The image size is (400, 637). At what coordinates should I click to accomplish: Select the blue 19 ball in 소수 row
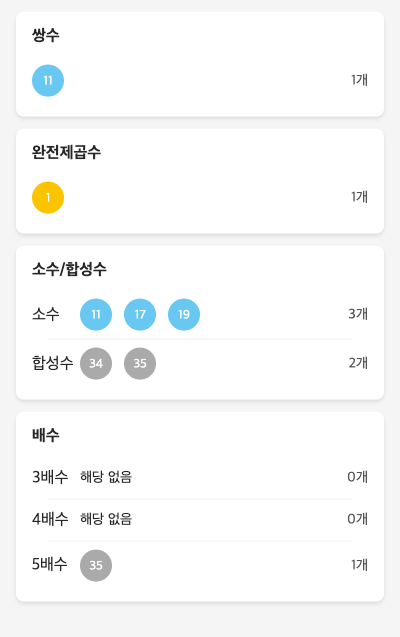pos(184,314)
